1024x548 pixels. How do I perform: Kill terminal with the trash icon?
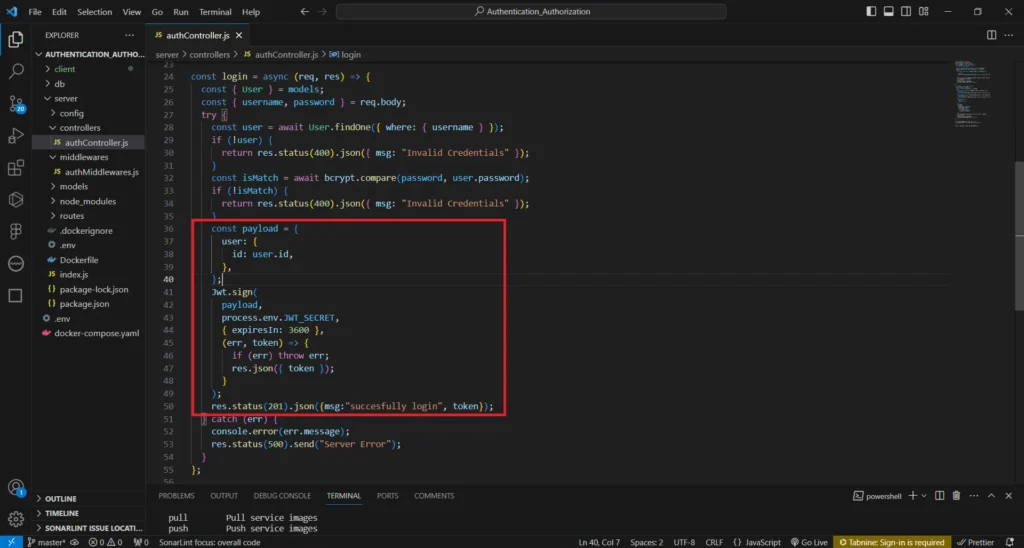point(956,496)
